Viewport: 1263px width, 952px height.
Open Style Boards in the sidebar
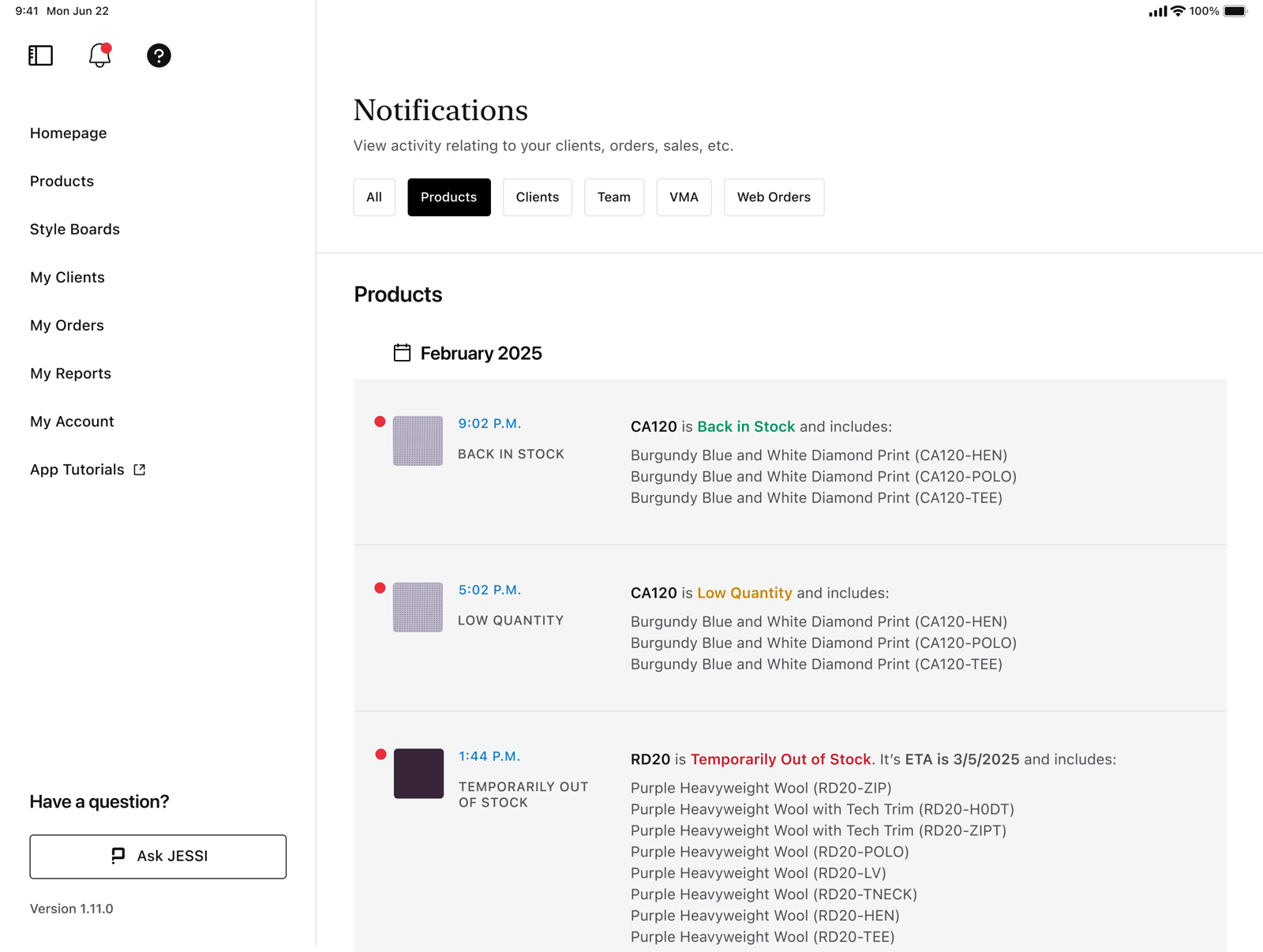75,230
